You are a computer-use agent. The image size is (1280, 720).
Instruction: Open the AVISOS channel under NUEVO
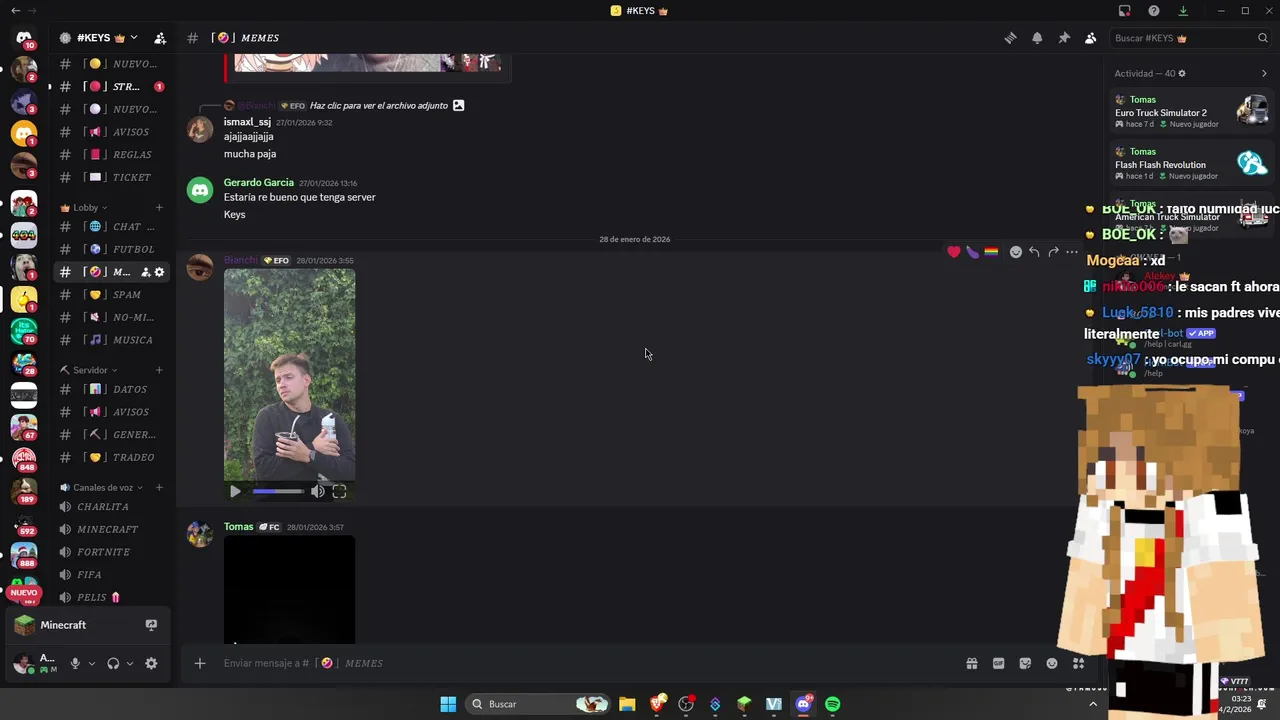111,132
